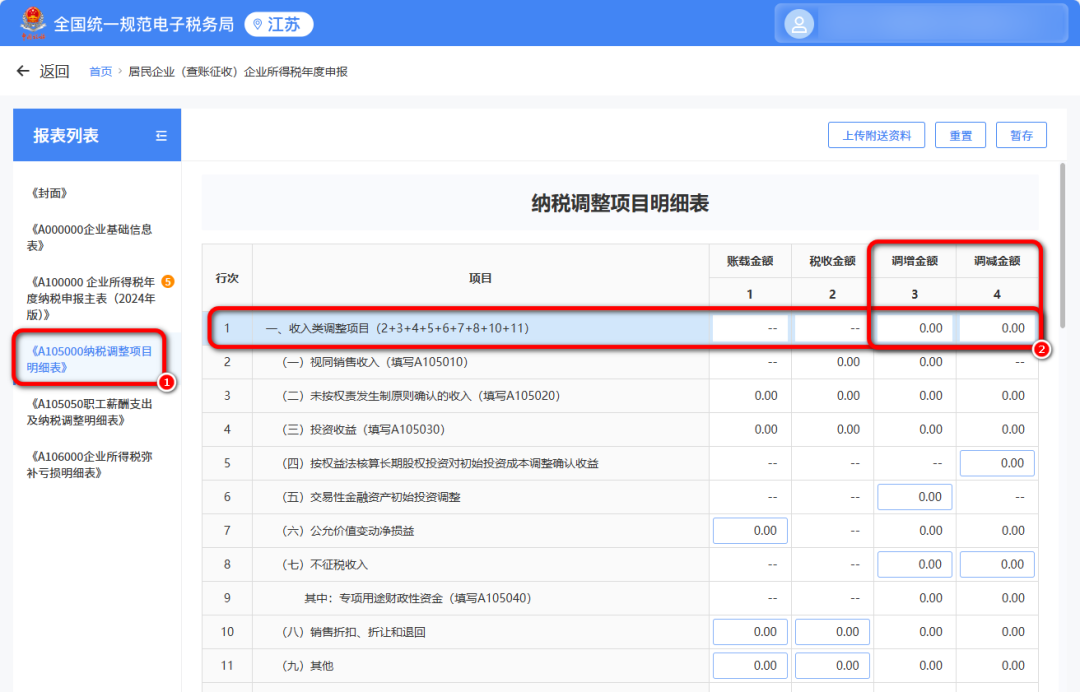Collapse the 报表列表 sidebar icon
1080x692 pixels.
click(161, 136)
